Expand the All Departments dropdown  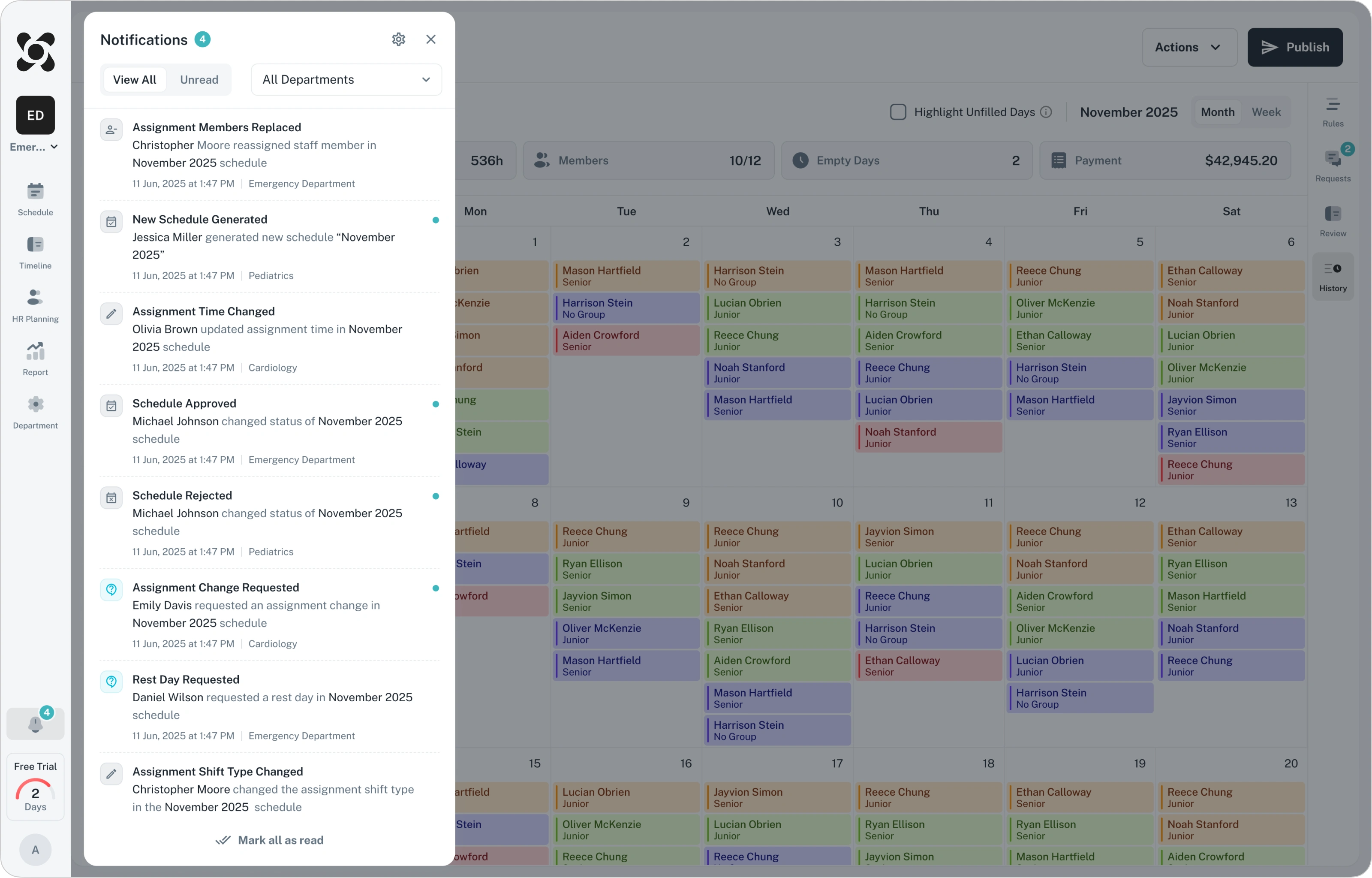346,80
